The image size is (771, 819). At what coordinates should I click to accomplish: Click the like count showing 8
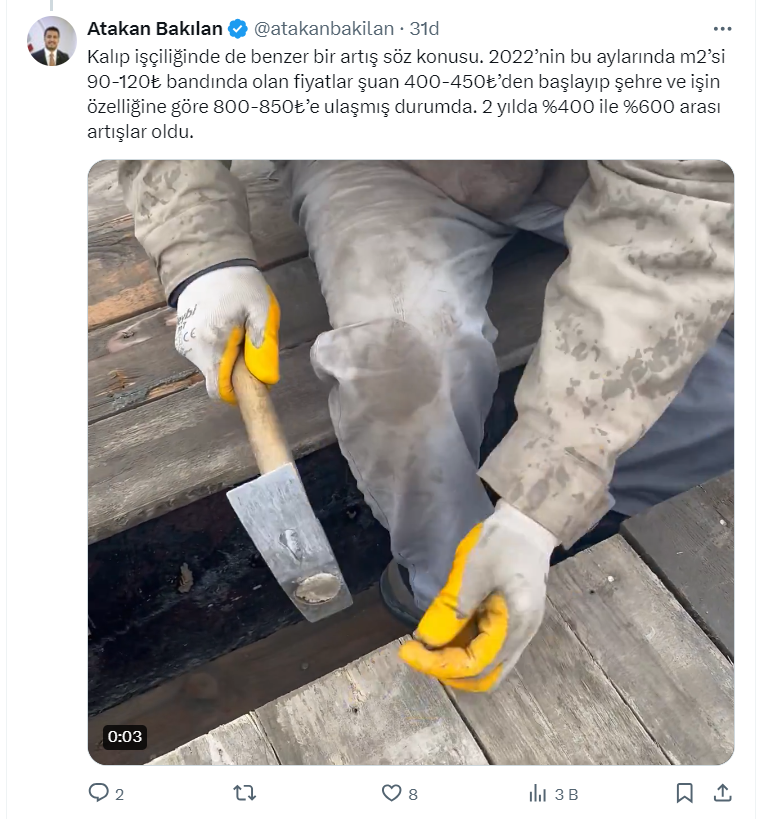413,794
